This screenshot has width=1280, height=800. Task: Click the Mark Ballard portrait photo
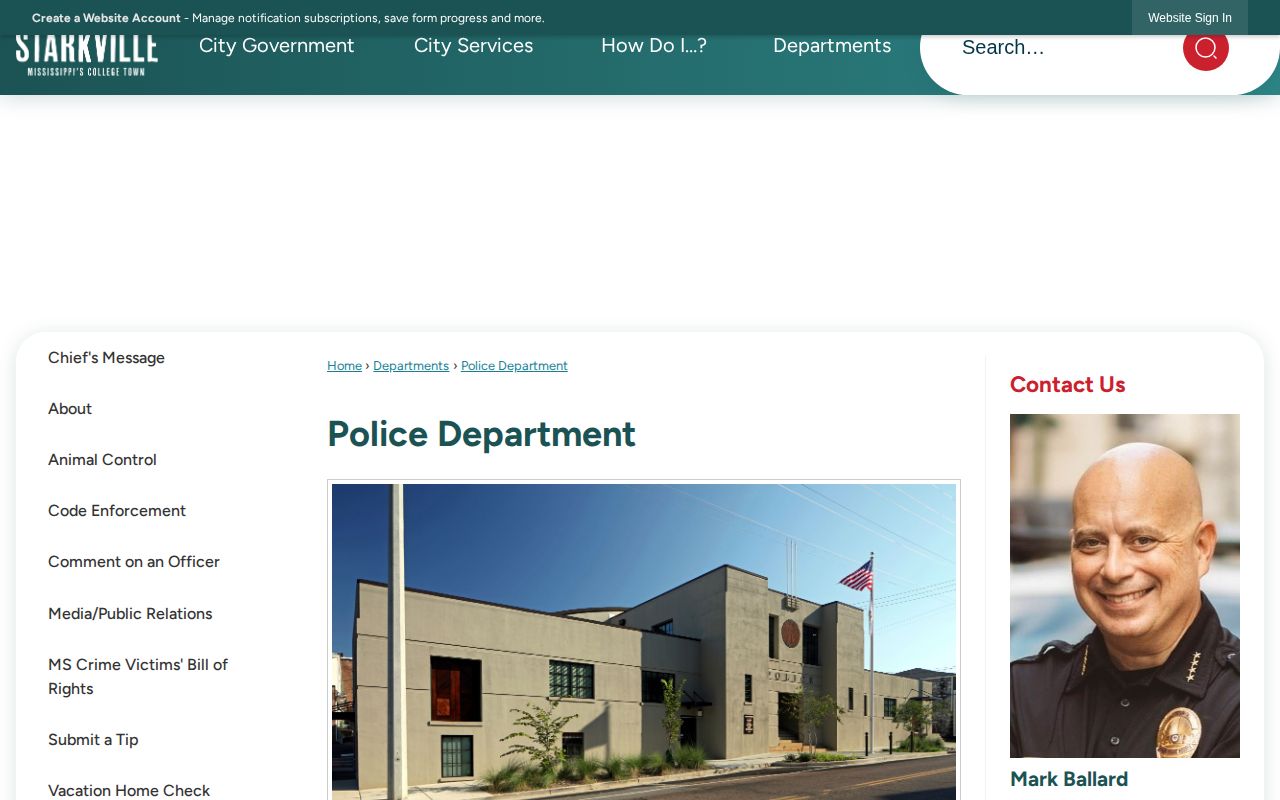(x=1125, y=586)
